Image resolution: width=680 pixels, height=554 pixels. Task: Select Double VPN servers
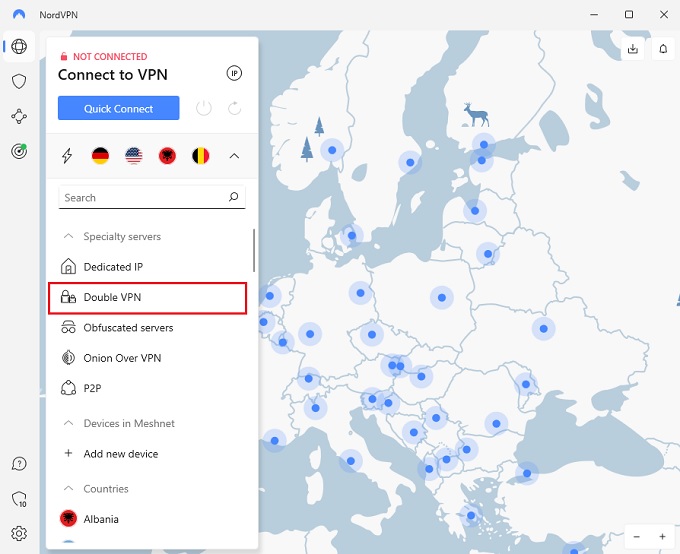click(147, 298)
